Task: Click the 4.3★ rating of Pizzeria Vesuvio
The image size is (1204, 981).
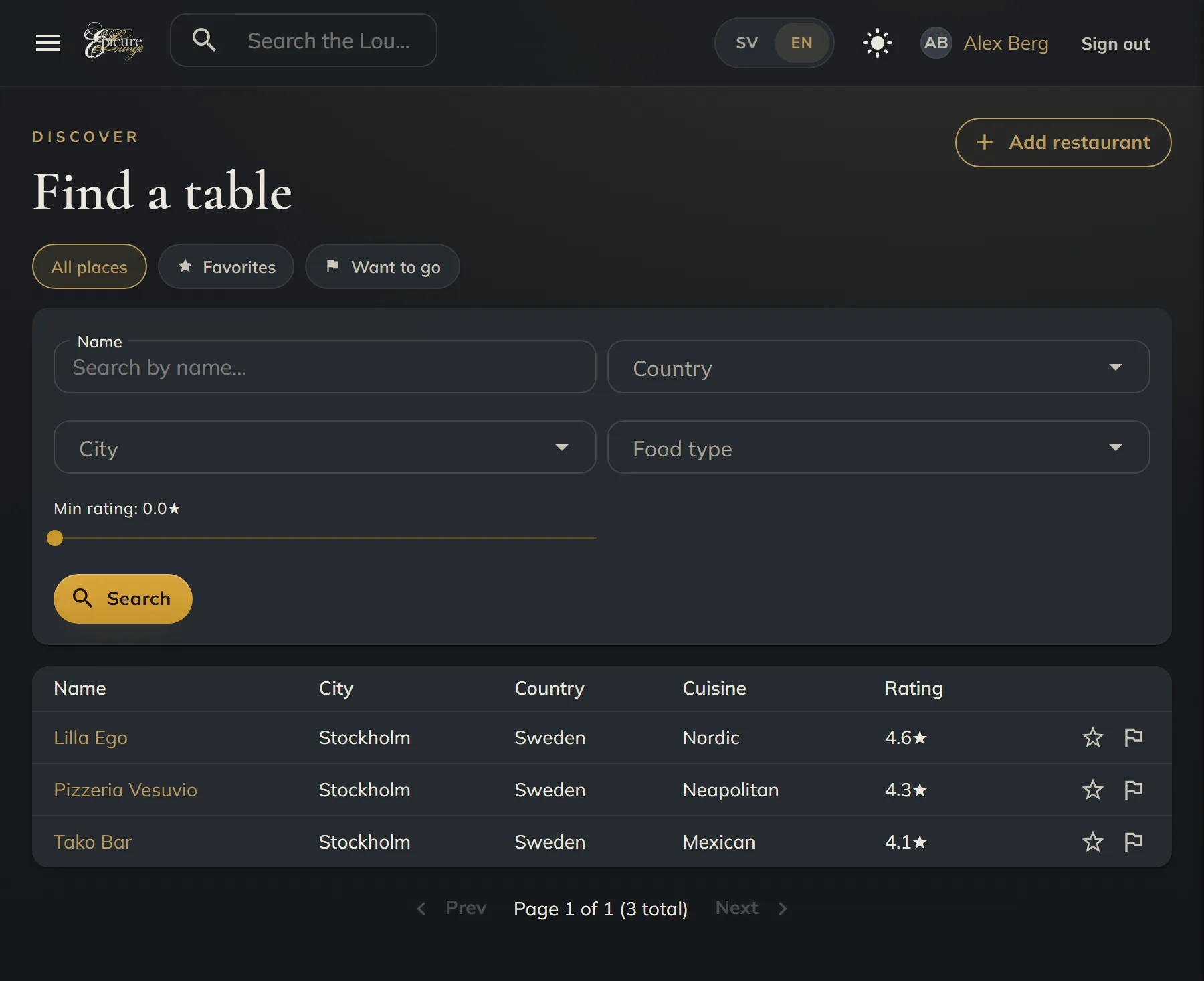Action: pos(906,790)
